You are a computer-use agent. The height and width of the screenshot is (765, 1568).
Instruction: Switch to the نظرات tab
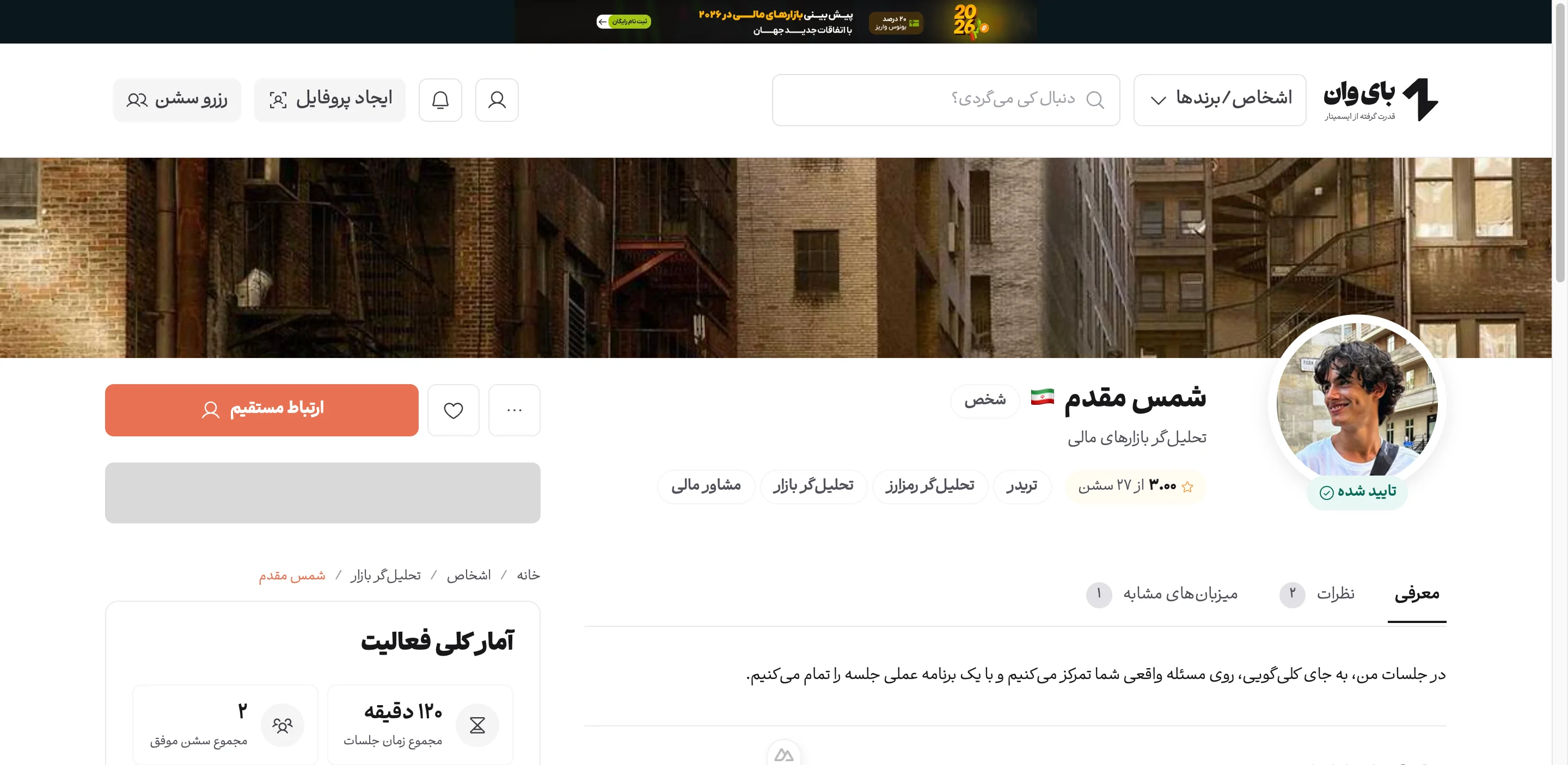[1317, 594]
